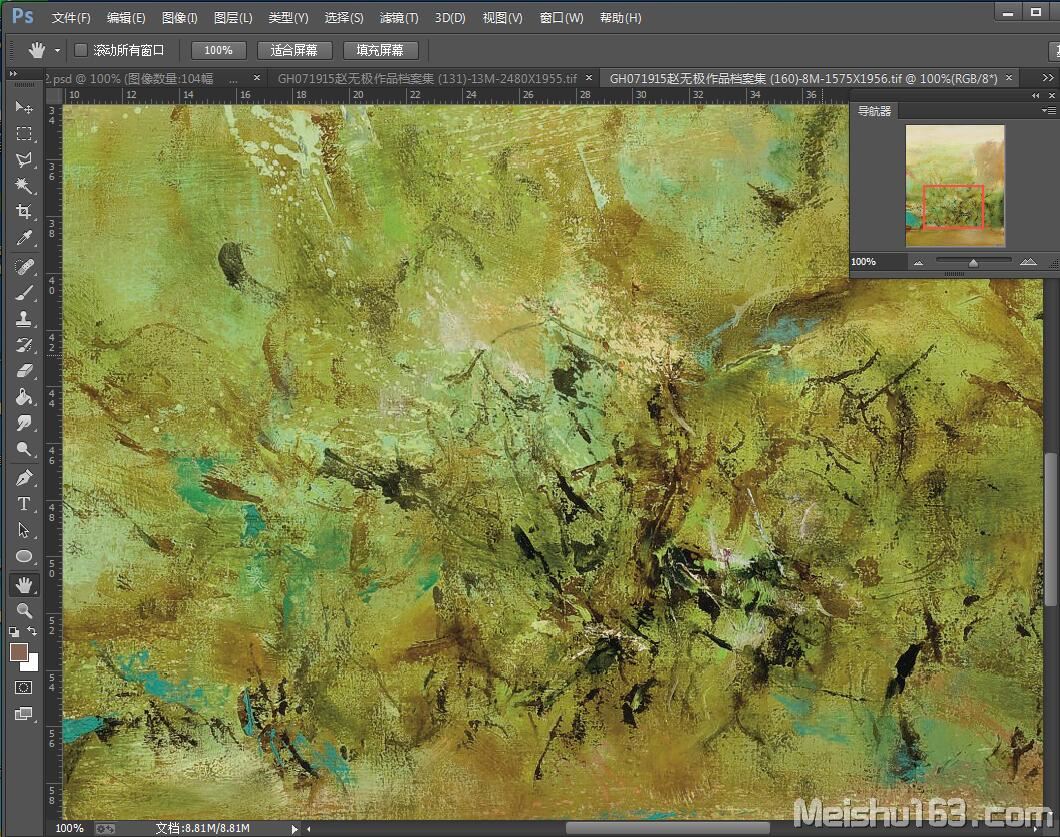Click the 适合屏幕 fit screen button
The width and height of the screenshot is (1060, 837).
click(294, 50)
